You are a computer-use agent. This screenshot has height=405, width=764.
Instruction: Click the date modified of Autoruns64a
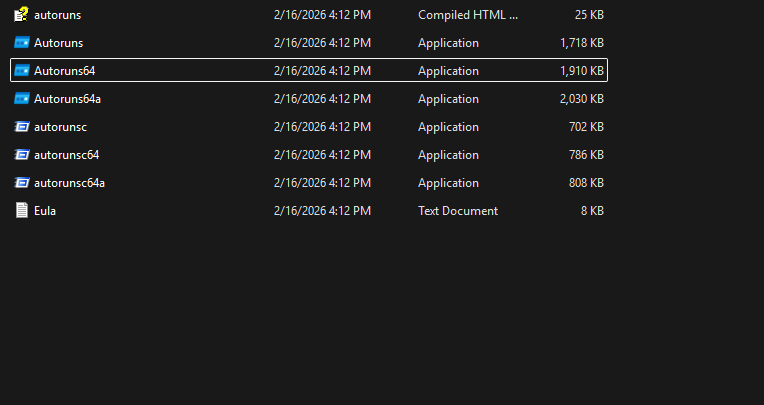coord(322,99)
